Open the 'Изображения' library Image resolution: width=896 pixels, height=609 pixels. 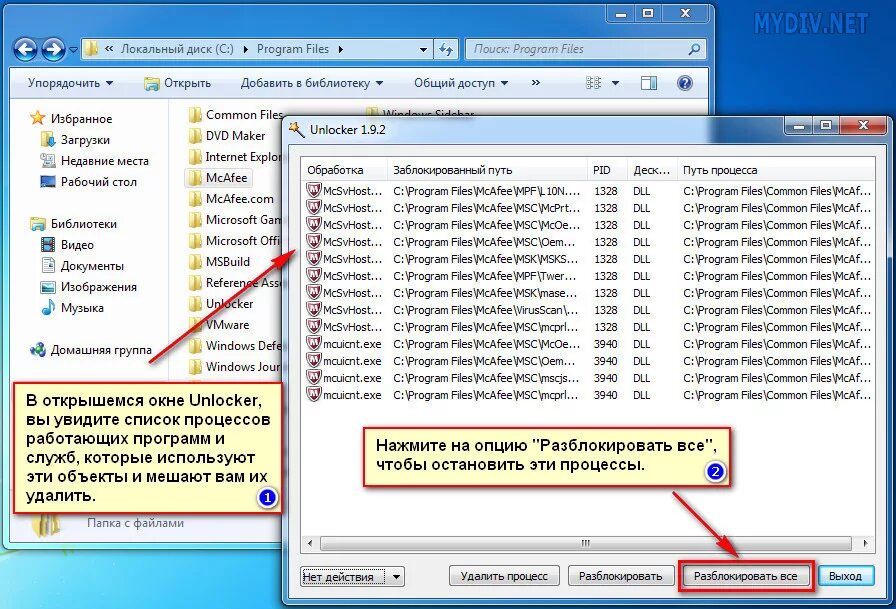click(x=89, y=287)
